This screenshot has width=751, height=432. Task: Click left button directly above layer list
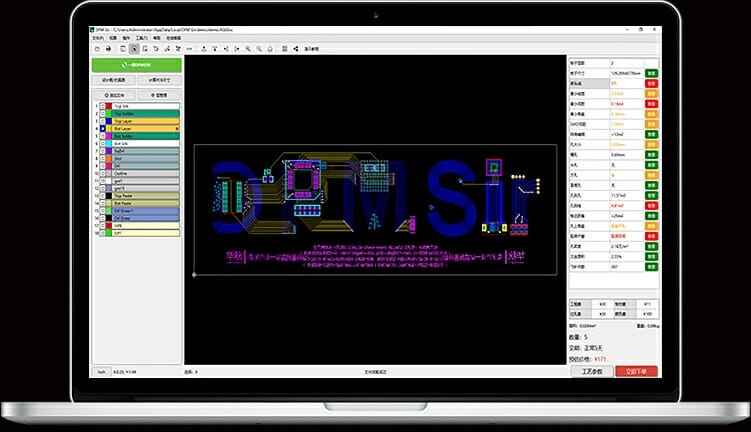coord(114,95)
